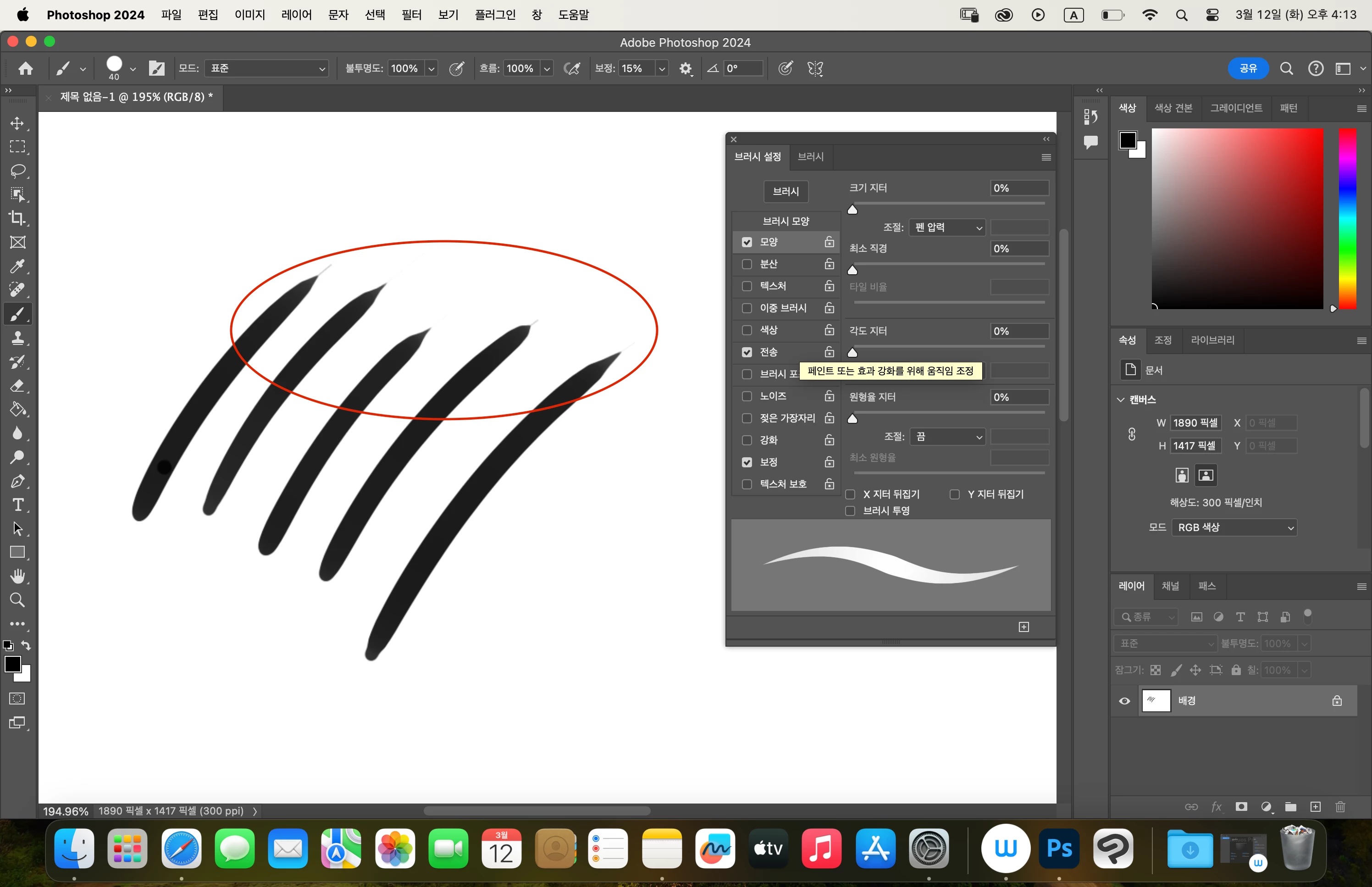This screenshot has height=887, width=1372.
Task: Click the rainbow hue slider strip
Action: click(1347, 219)
